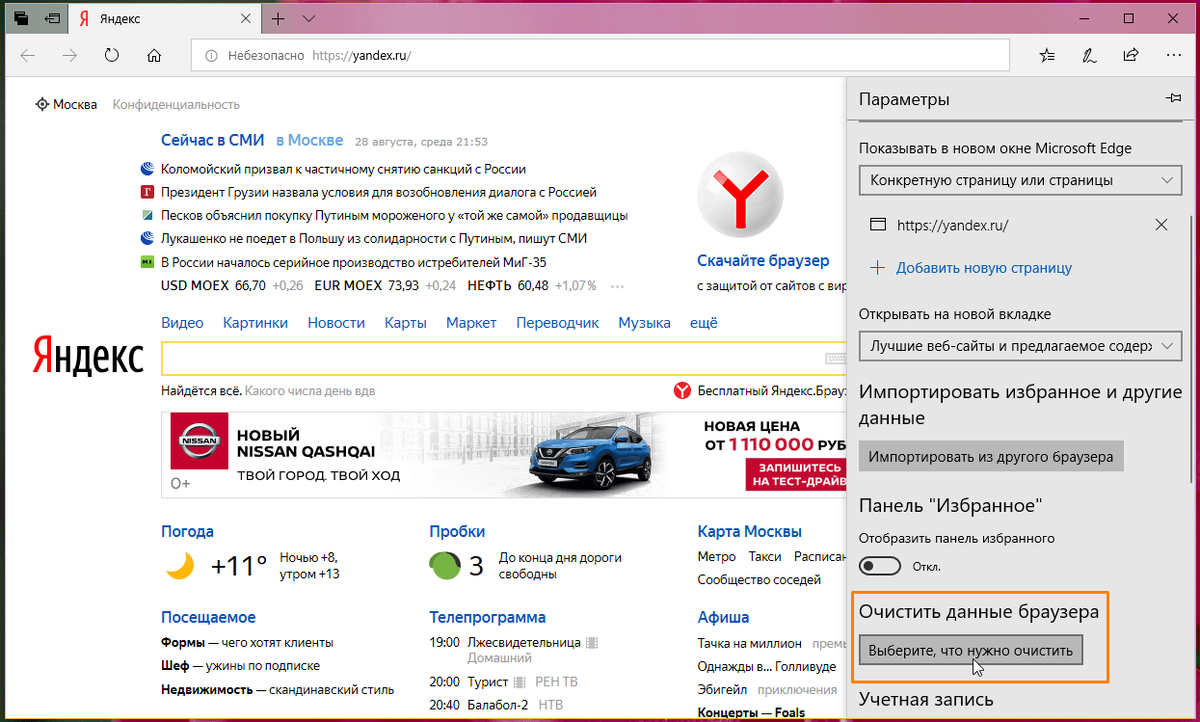Open the Переводчик service link
Image resolution: width=1200 pixels, height=722 pixels.
click(x=557, y=323)
